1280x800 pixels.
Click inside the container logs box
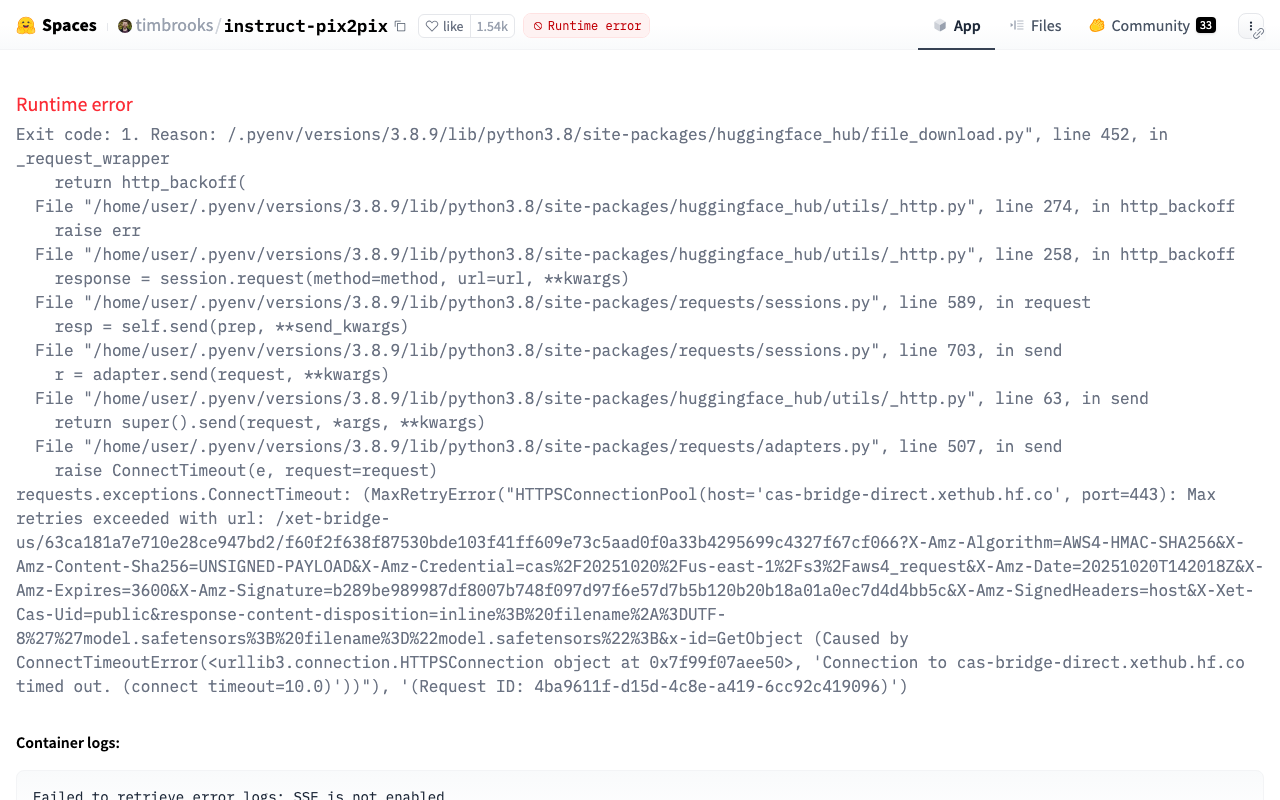640,788
